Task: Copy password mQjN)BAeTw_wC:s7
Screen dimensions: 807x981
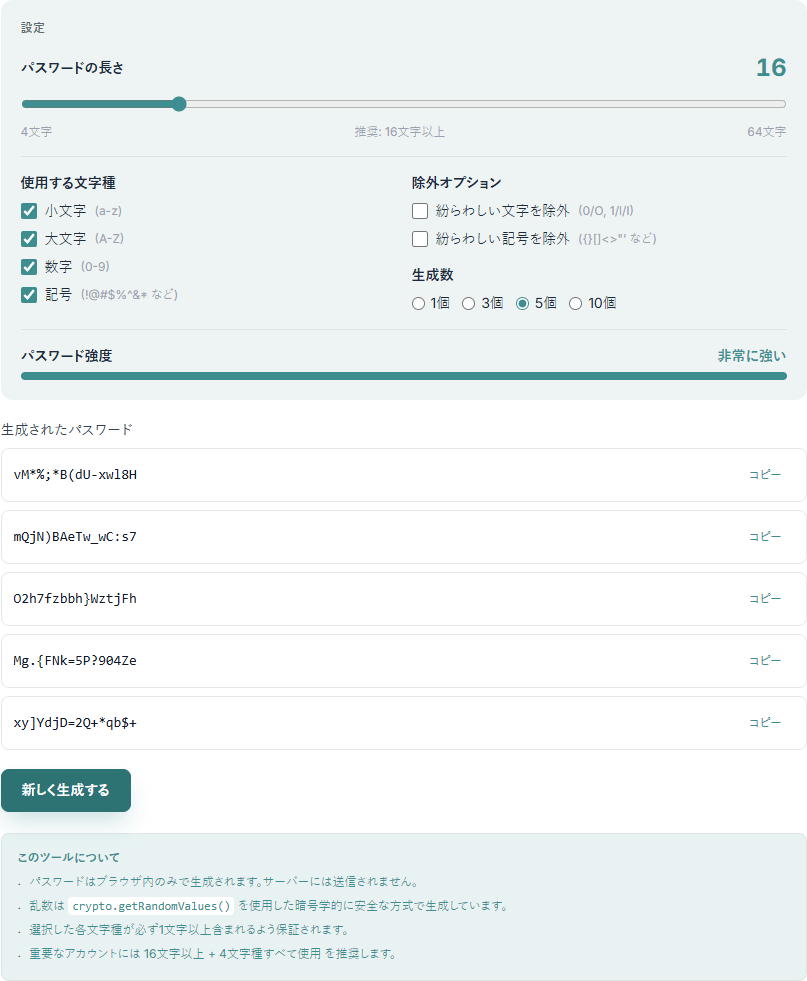Action: (765, 537)
